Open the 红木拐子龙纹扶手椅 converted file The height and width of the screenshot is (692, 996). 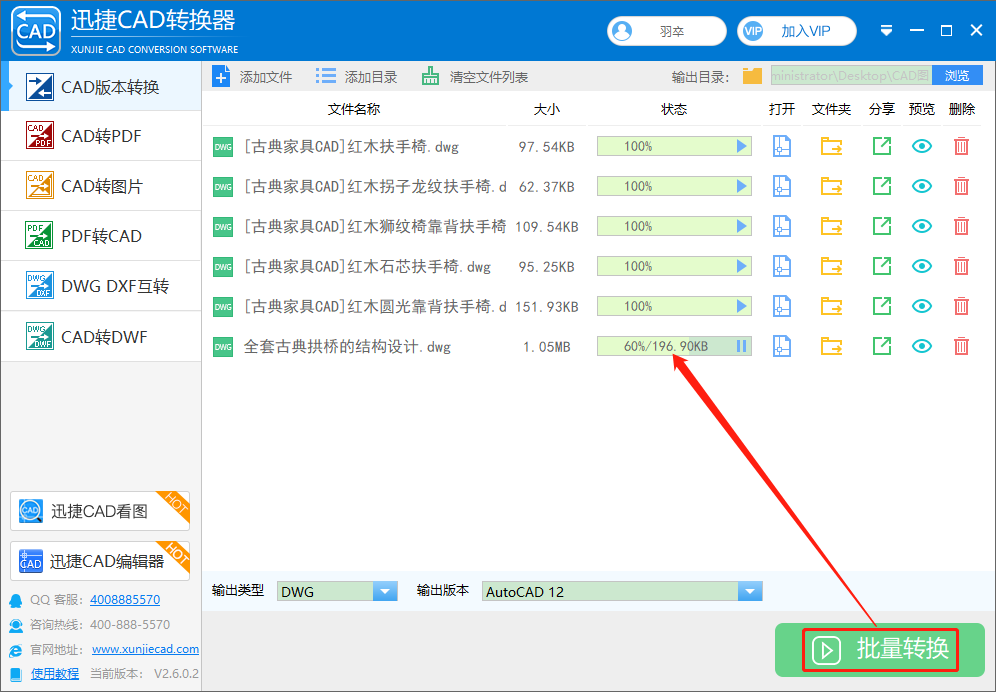(x=781, y=186)
